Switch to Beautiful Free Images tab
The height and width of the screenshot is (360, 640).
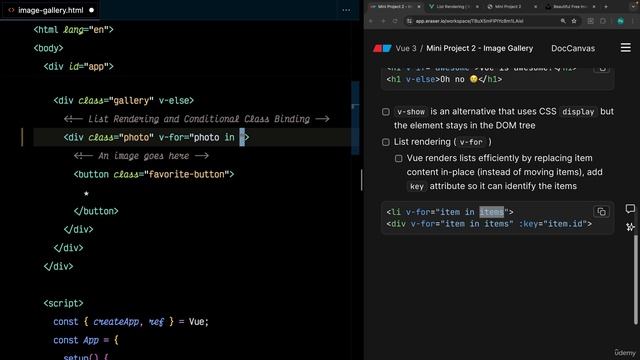point(571,7)
